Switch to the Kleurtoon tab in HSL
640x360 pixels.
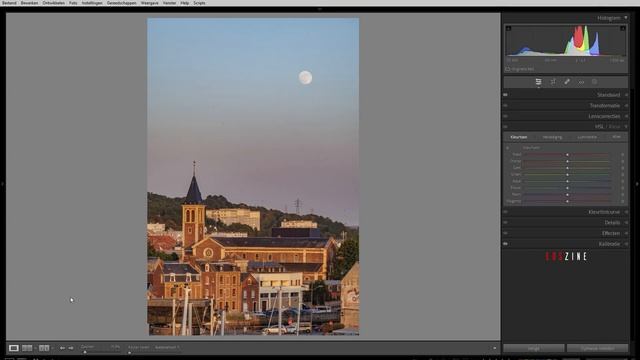coord(519,137)
